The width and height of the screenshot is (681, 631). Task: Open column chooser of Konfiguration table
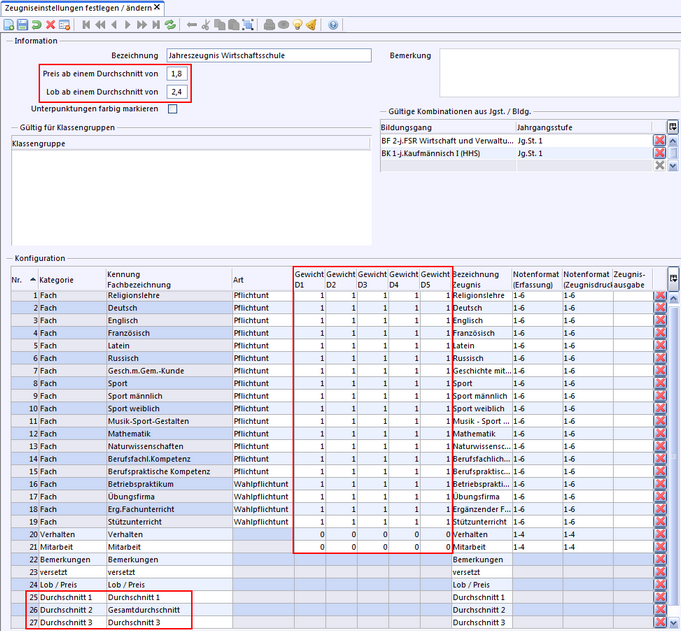[x=672, y=277]
